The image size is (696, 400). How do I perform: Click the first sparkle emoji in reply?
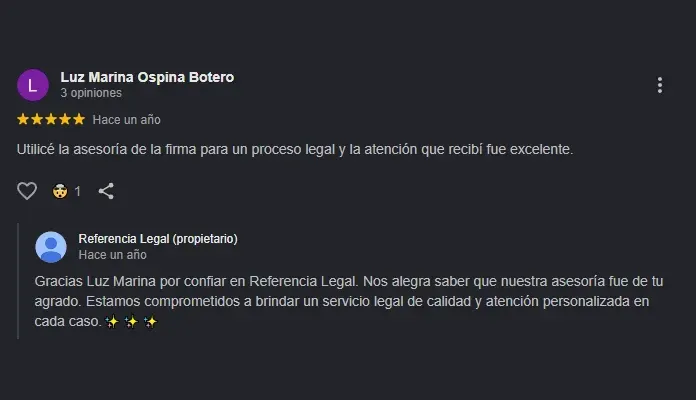(x=112, y=321)
